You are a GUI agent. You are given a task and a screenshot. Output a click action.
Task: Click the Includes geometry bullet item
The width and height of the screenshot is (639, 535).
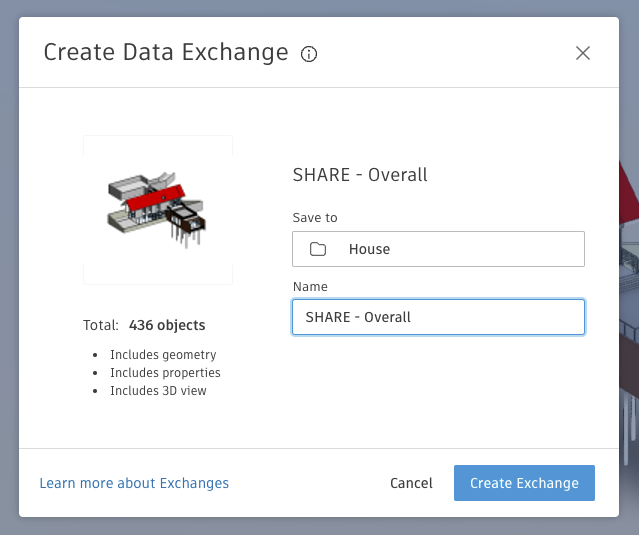click(163, 355)
